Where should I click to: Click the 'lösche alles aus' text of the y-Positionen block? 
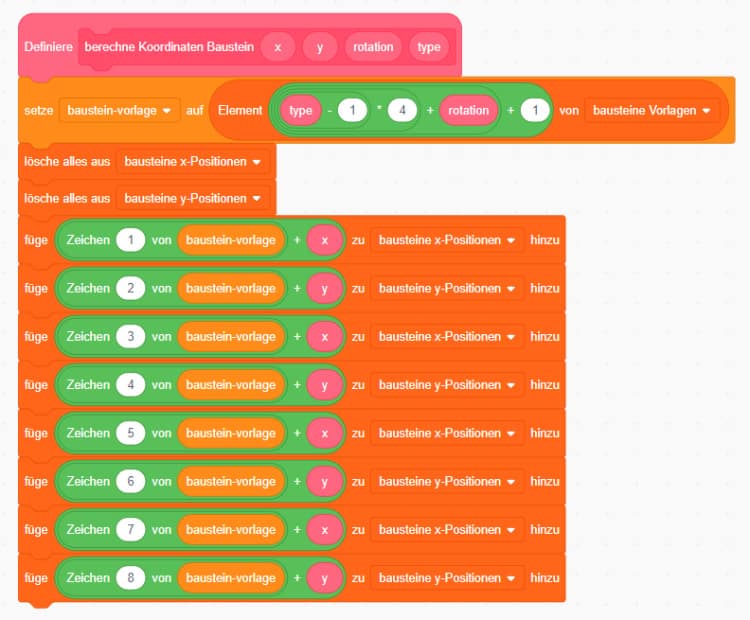pyautogui.click(x=67, y=199)
